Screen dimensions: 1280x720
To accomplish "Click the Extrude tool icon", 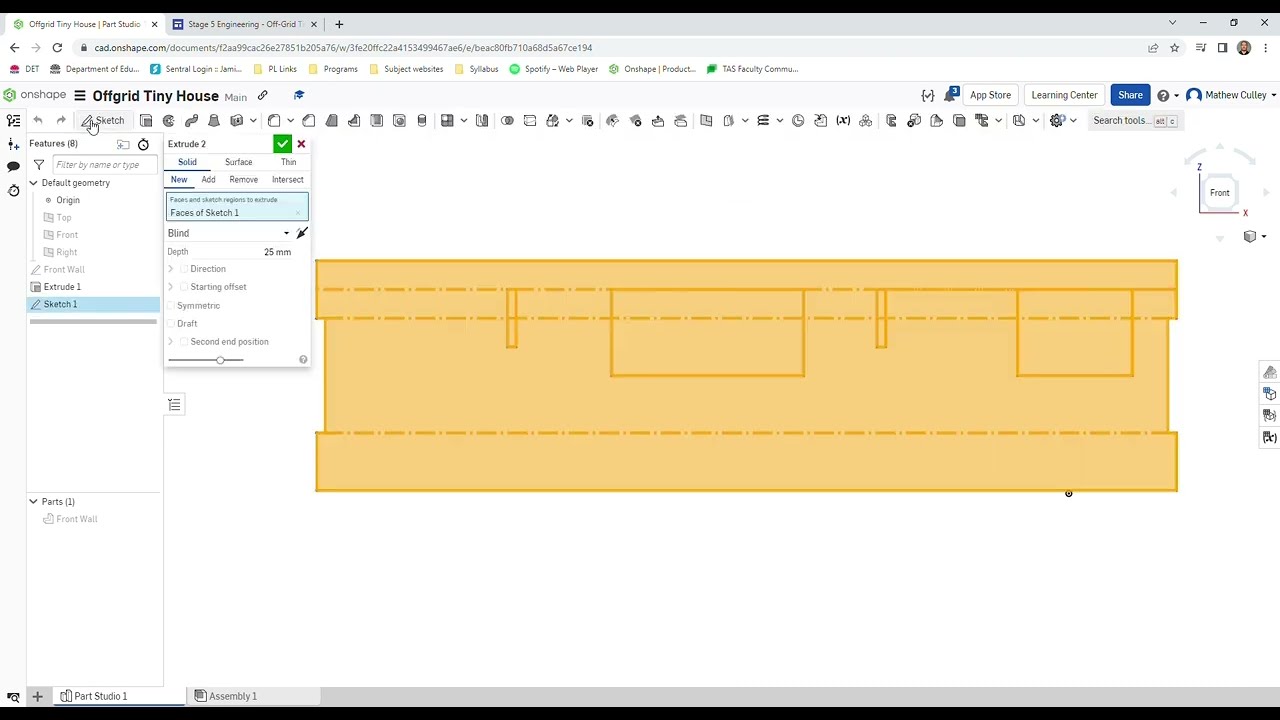I will [x=146, y=120].
